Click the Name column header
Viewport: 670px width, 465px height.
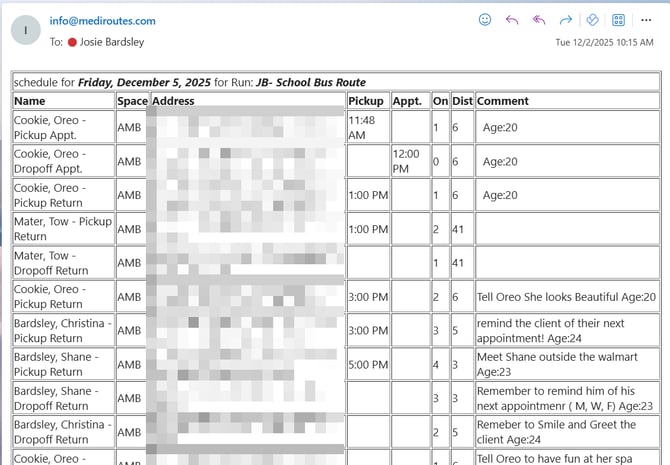(x=30, y=101)
